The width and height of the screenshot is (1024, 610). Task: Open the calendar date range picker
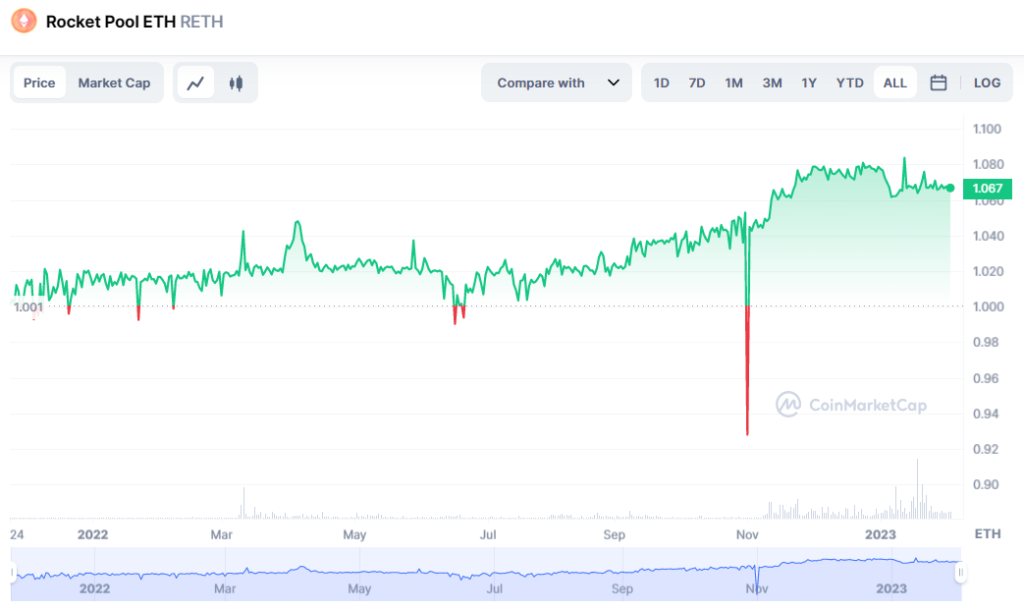938,83
